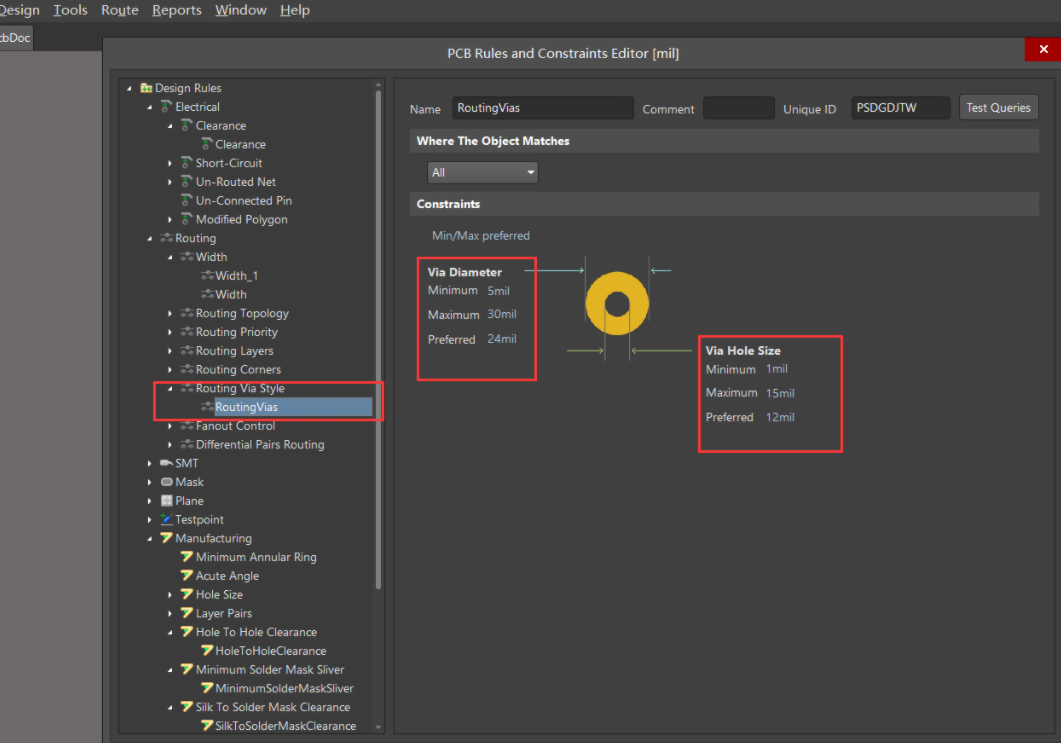Expand the Short-Circuit rule node
The width and height of the screenshot is (1061, 743).
tap(170, 163)
